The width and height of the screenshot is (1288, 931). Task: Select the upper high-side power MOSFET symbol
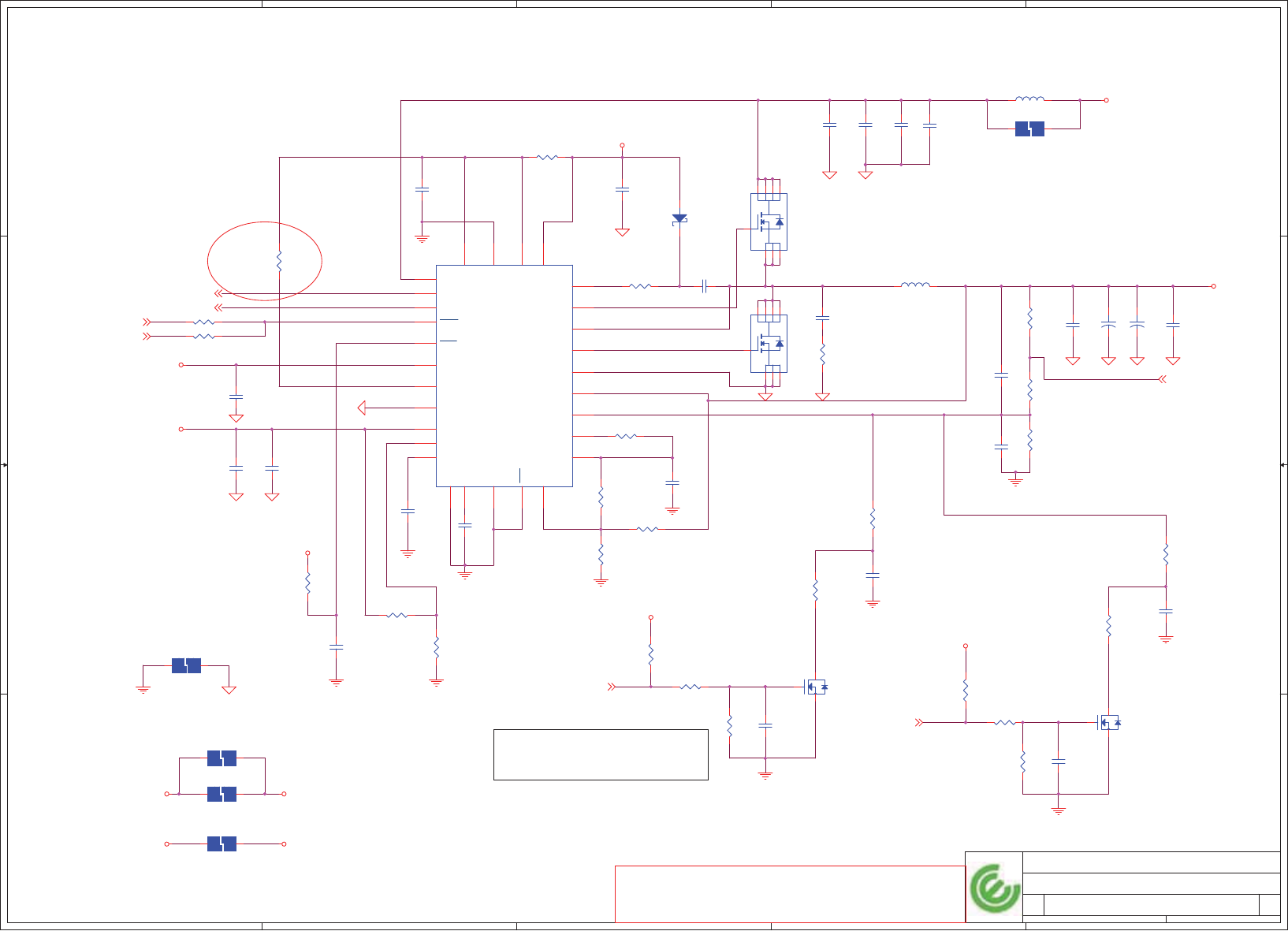(x=769, y=222)
